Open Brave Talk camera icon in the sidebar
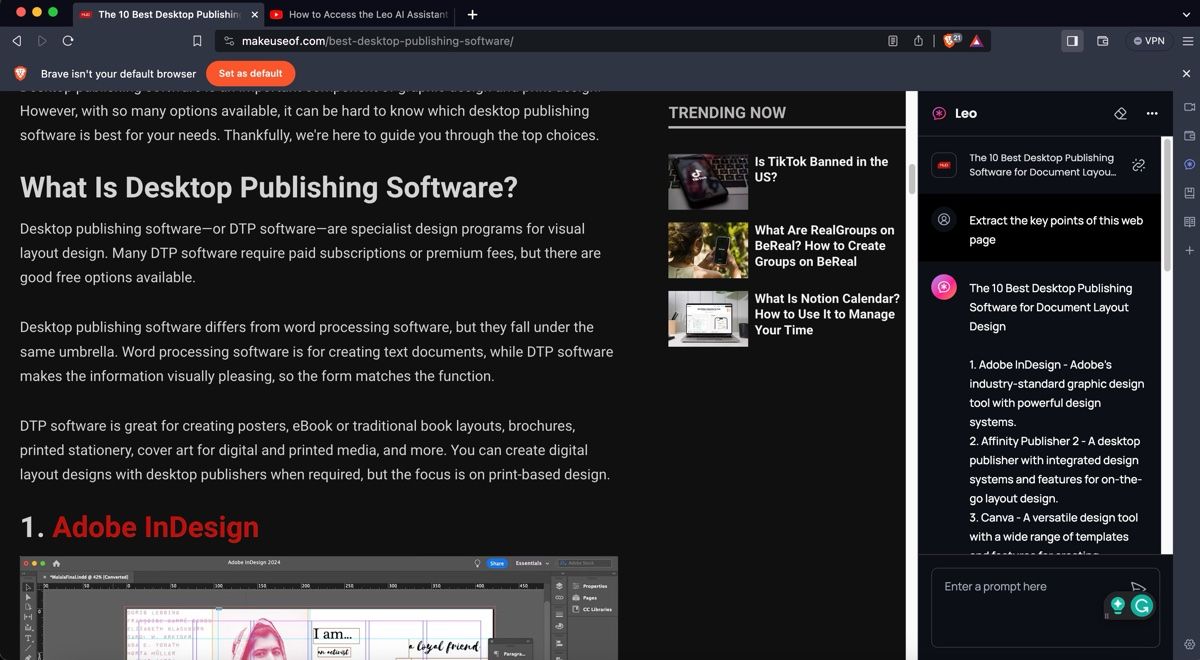The image size is (1200, 660). [1189, 107]
